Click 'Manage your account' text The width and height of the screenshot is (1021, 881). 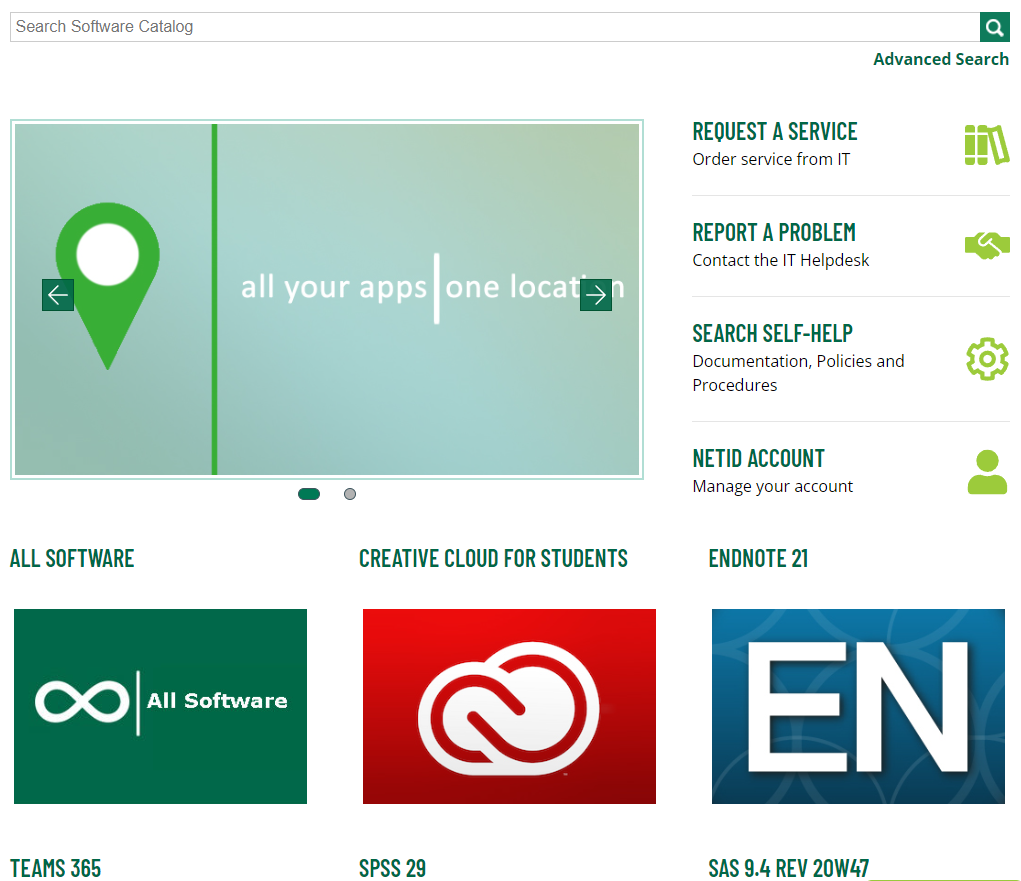point(772,486)
